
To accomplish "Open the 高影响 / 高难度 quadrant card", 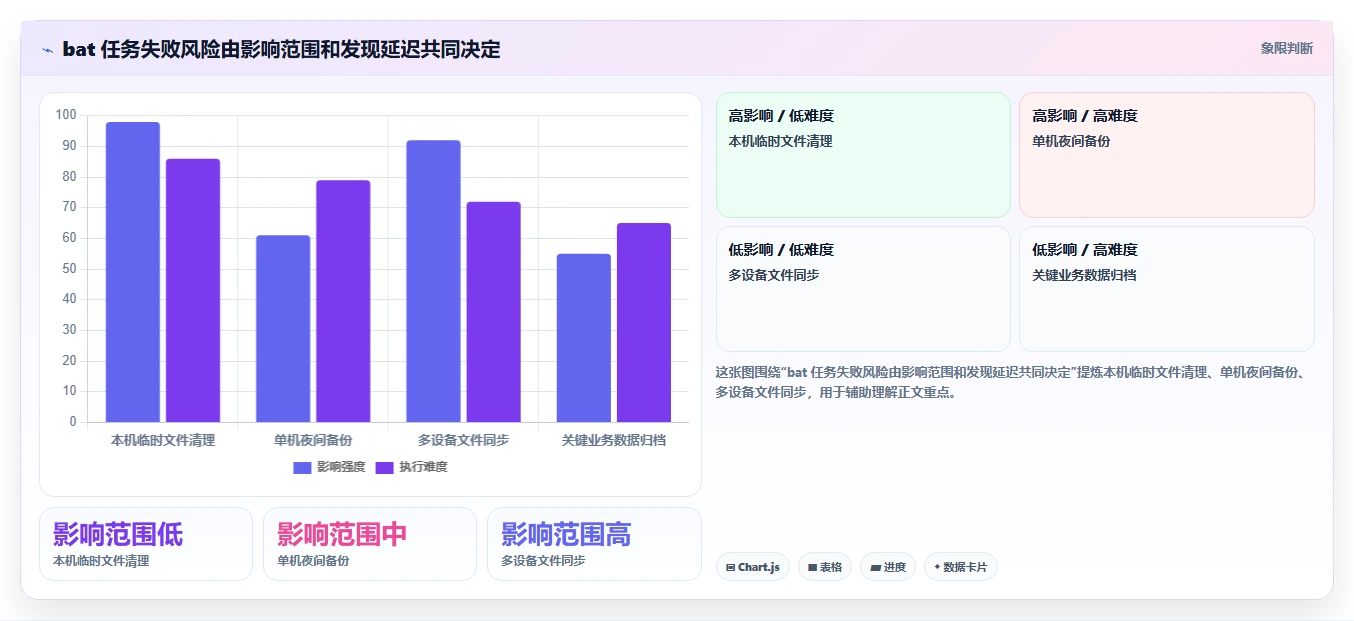I will coord(1167,155).
